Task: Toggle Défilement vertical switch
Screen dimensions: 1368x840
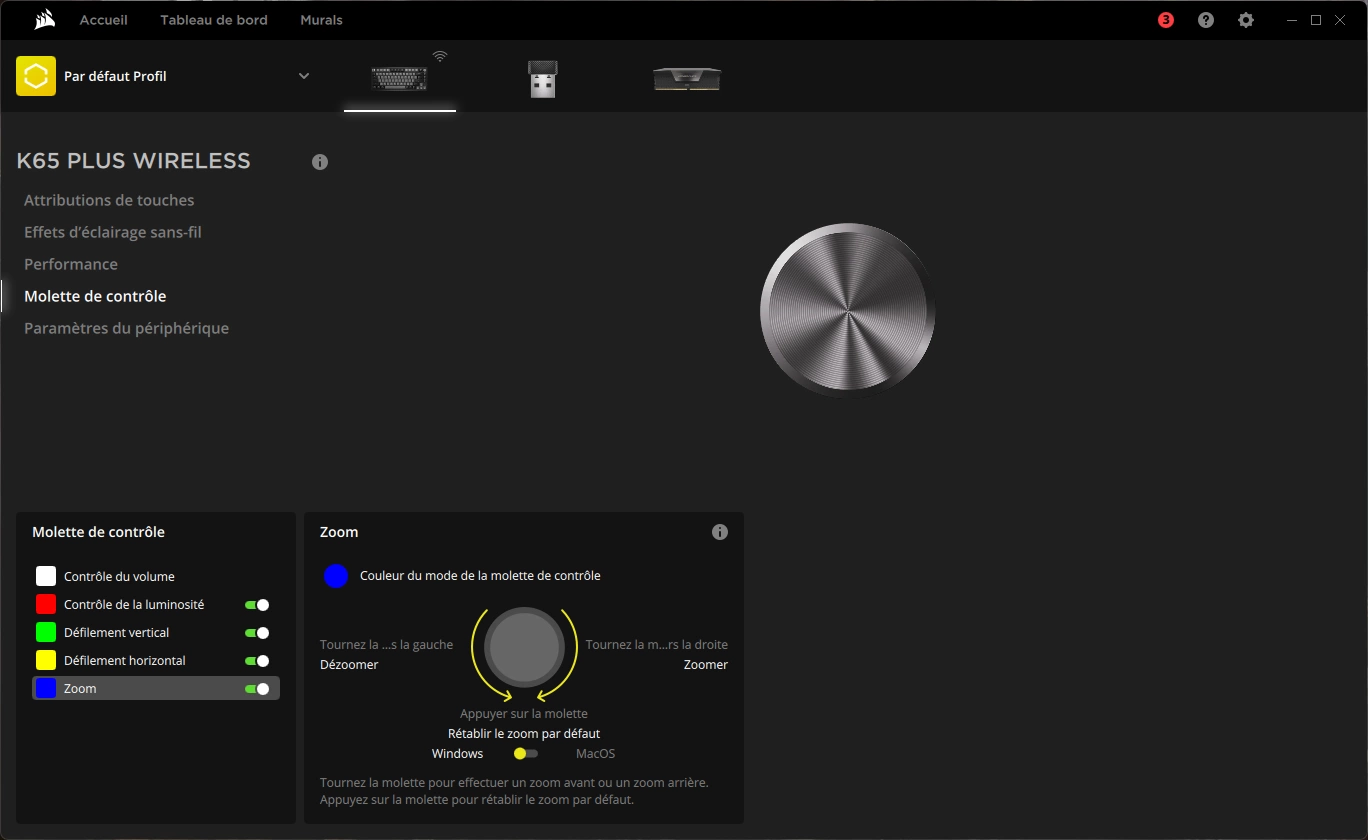Action: 257,633
